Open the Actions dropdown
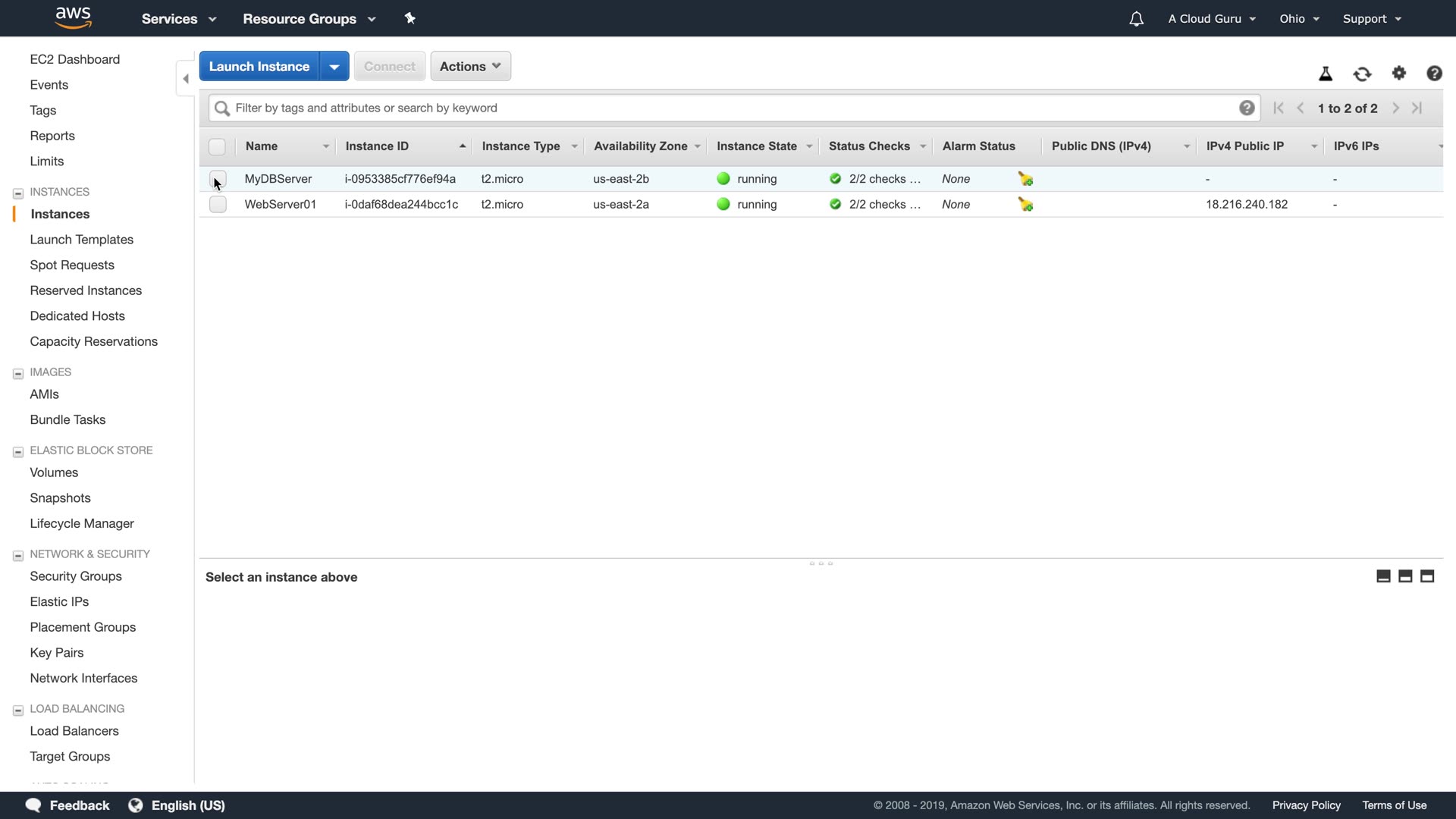The image size is (1456, 819). 470,66
